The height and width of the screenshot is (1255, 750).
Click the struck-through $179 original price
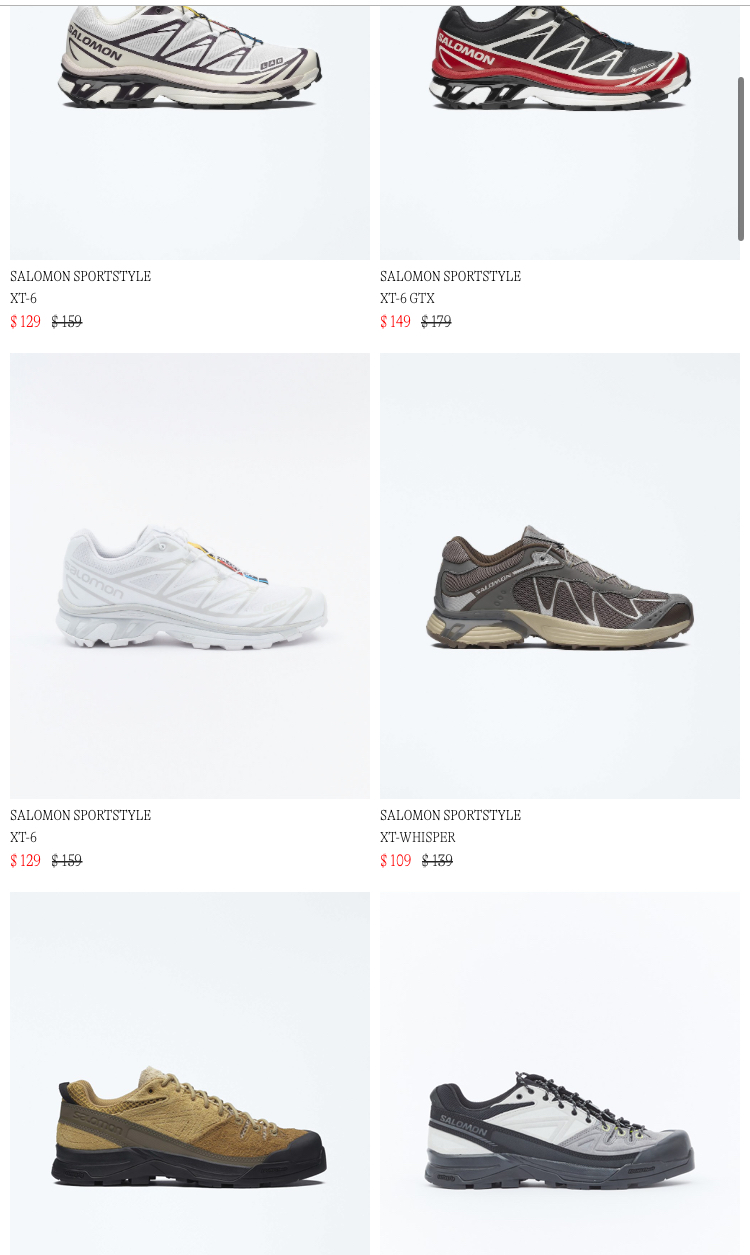click(436, 321)
